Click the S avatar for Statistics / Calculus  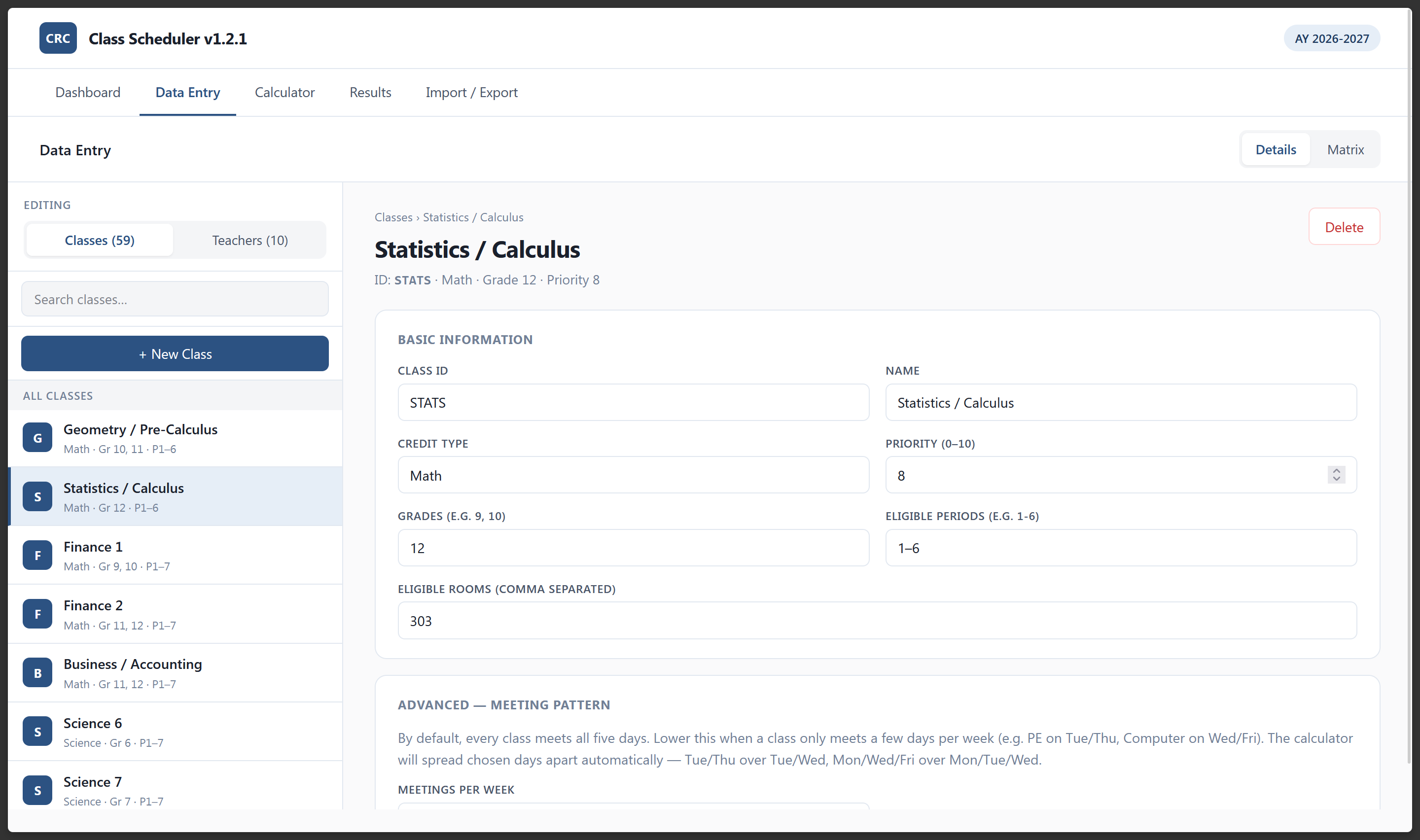37,496
